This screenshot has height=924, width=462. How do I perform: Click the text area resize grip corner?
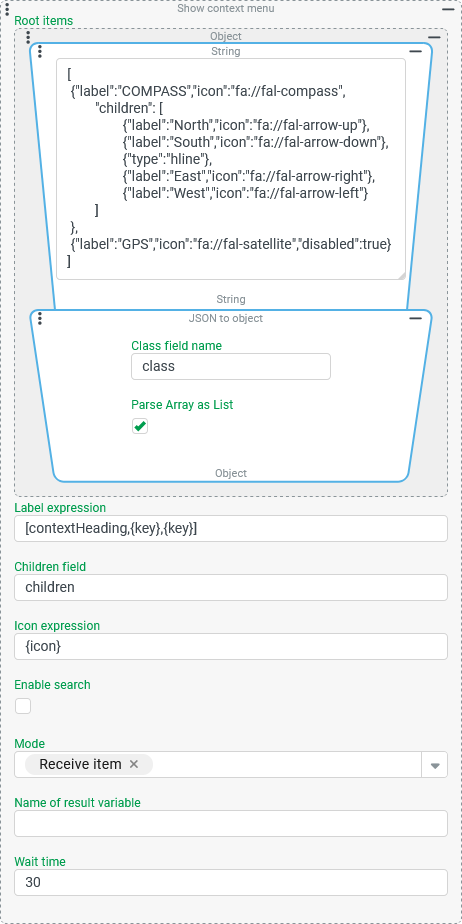point(401,275)
